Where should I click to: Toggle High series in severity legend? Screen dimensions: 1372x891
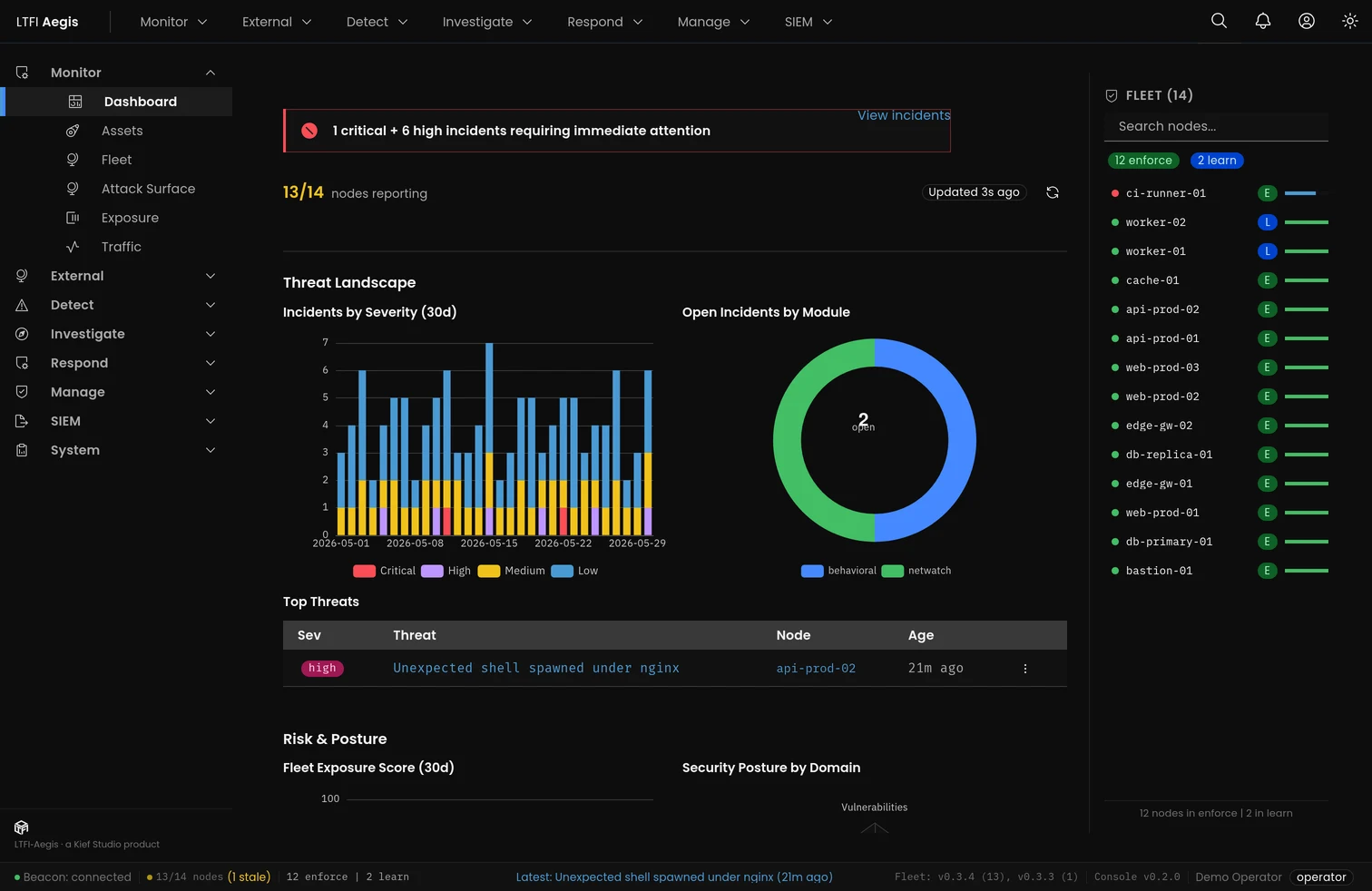(446, 571)
